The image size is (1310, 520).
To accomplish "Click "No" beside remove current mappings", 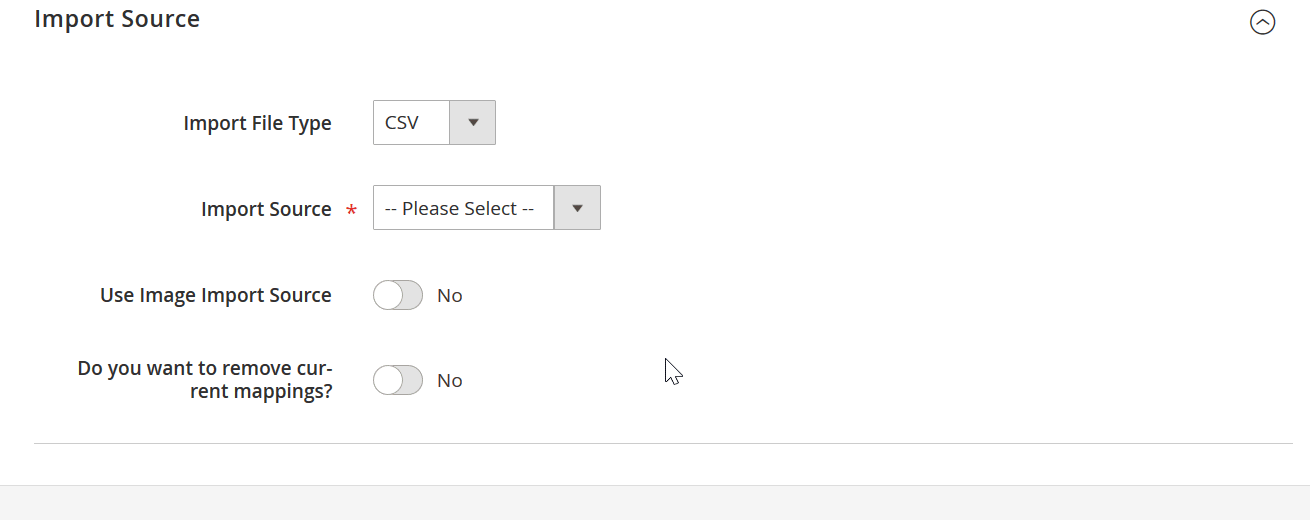I will (x=450, y=381).
